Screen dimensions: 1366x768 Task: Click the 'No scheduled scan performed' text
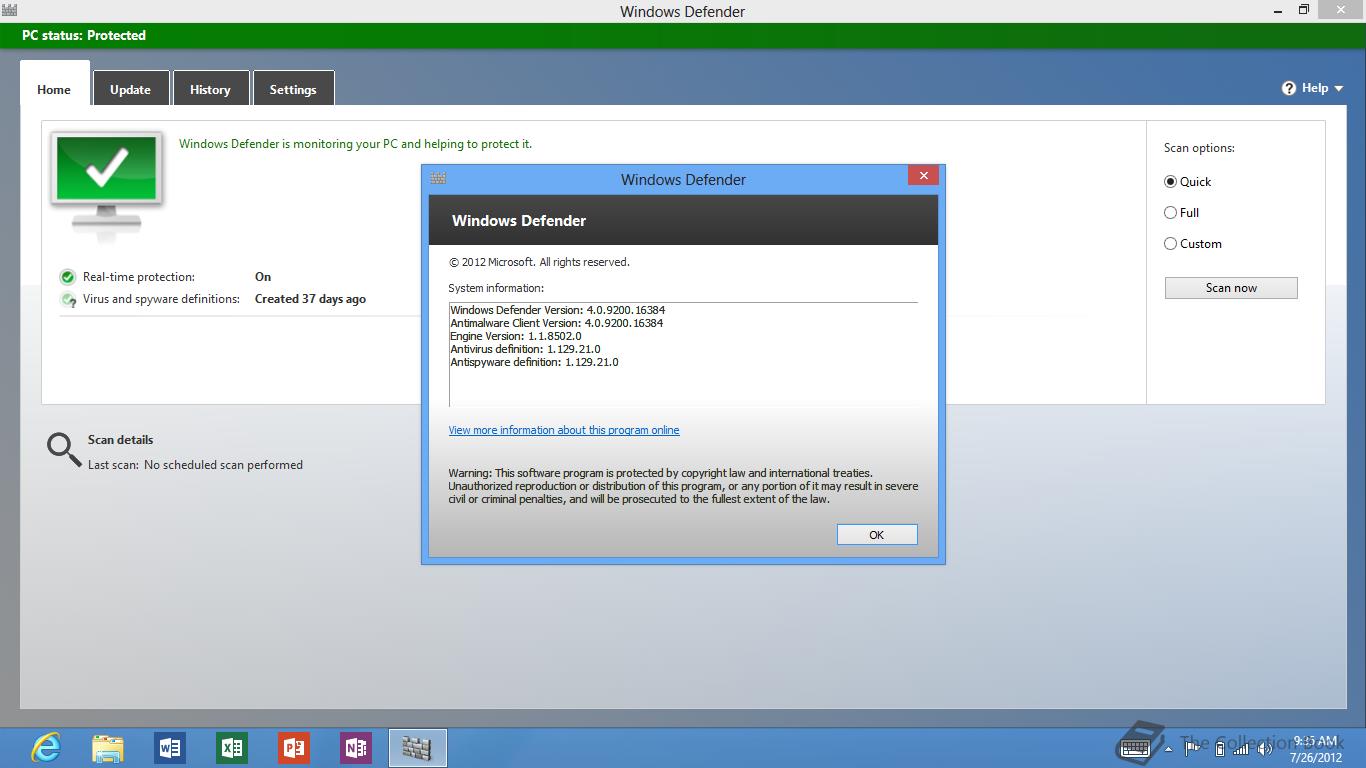click(223, 465)
